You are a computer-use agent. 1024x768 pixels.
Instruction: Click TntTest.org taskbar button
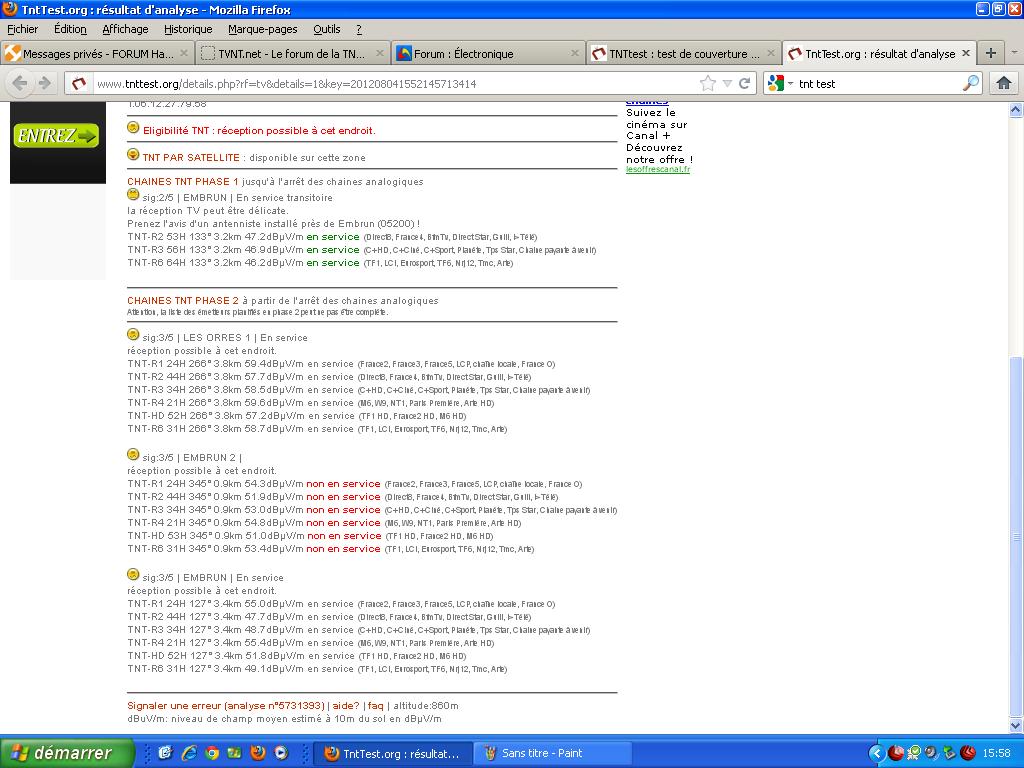(392, 753)
